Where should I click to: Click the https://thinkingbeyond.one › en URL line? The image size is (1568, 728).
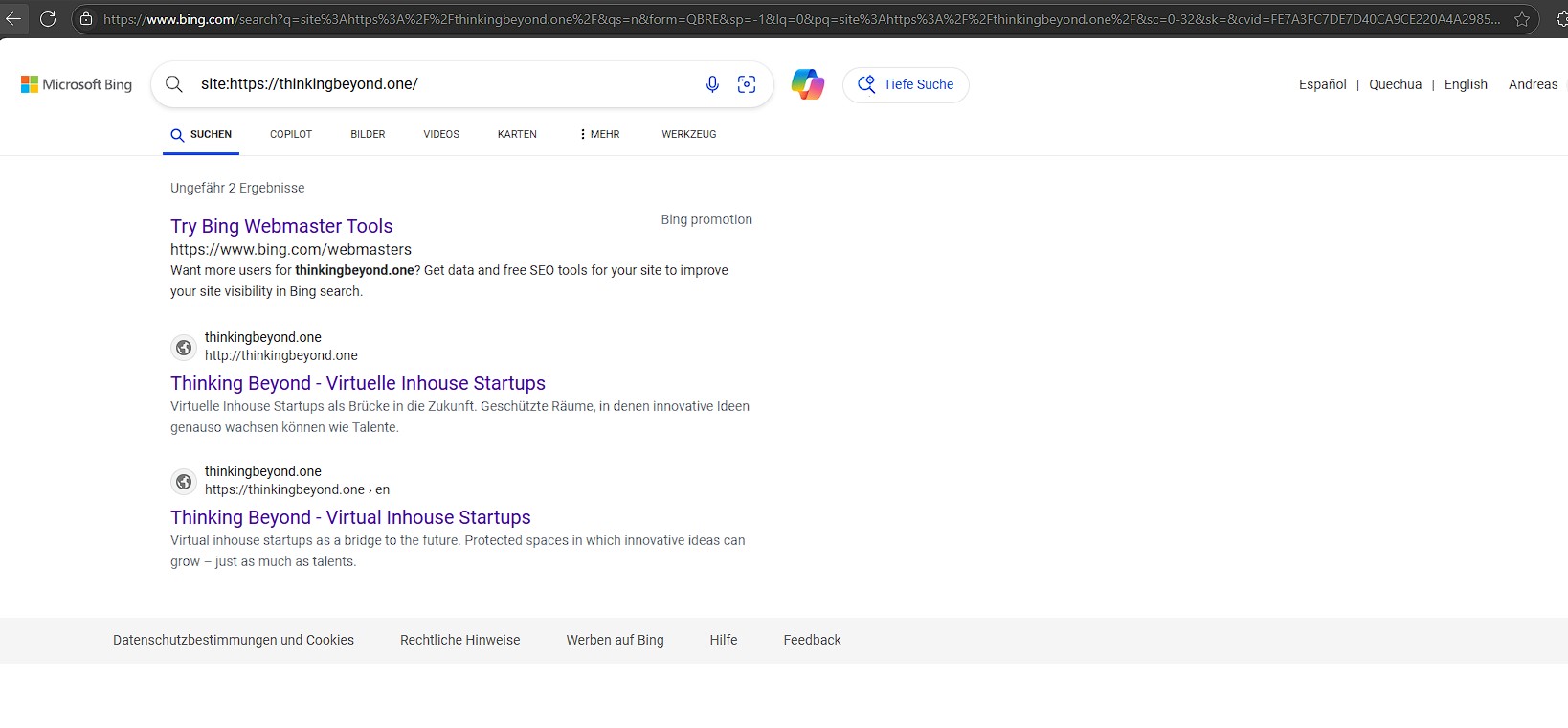[297, 489]
